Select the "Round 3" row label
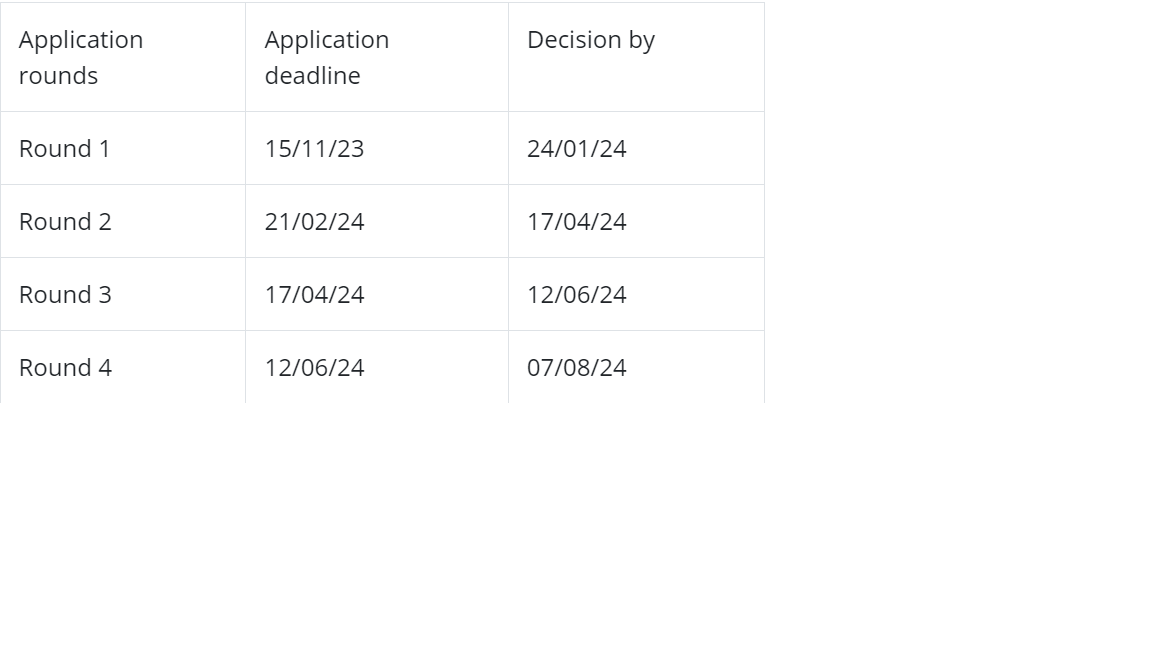The image size is (1152, 648). click(x=65, y=294)
